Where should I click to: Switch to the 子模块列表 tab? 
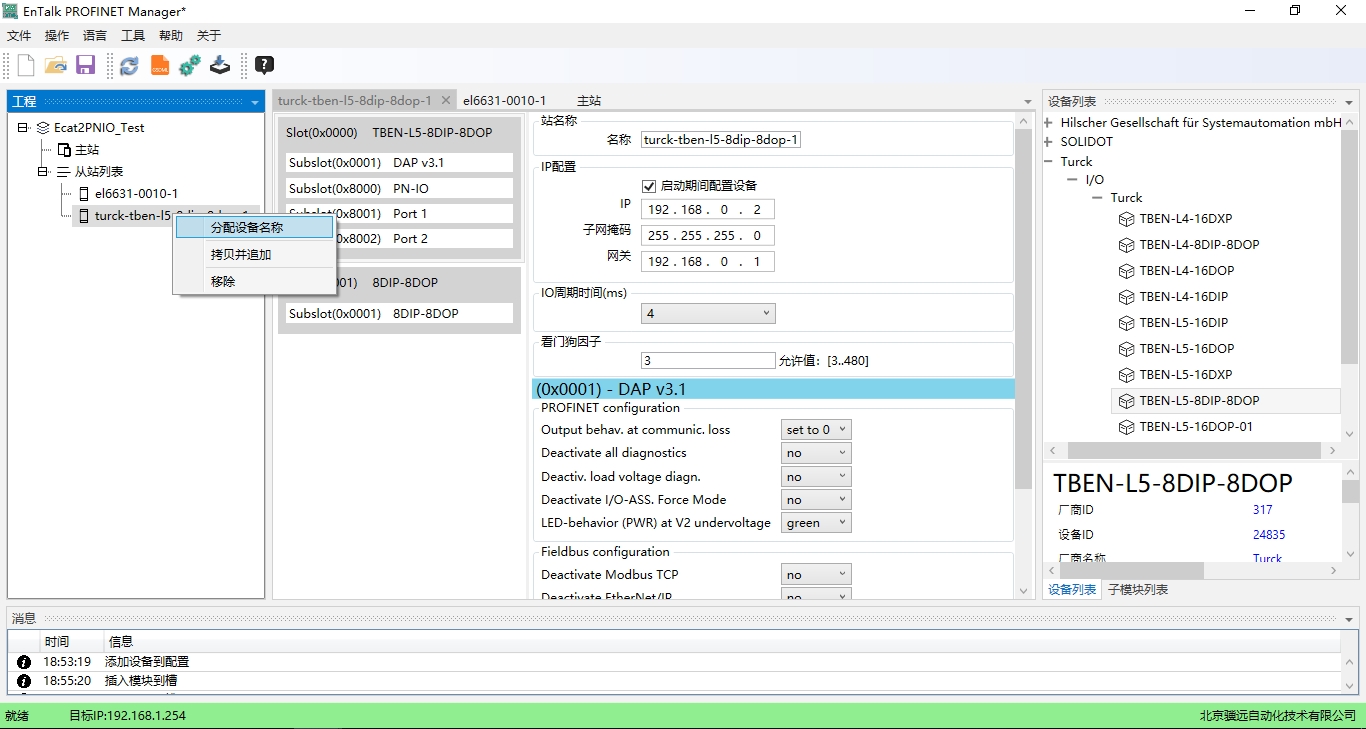(x=1138, y=590)
